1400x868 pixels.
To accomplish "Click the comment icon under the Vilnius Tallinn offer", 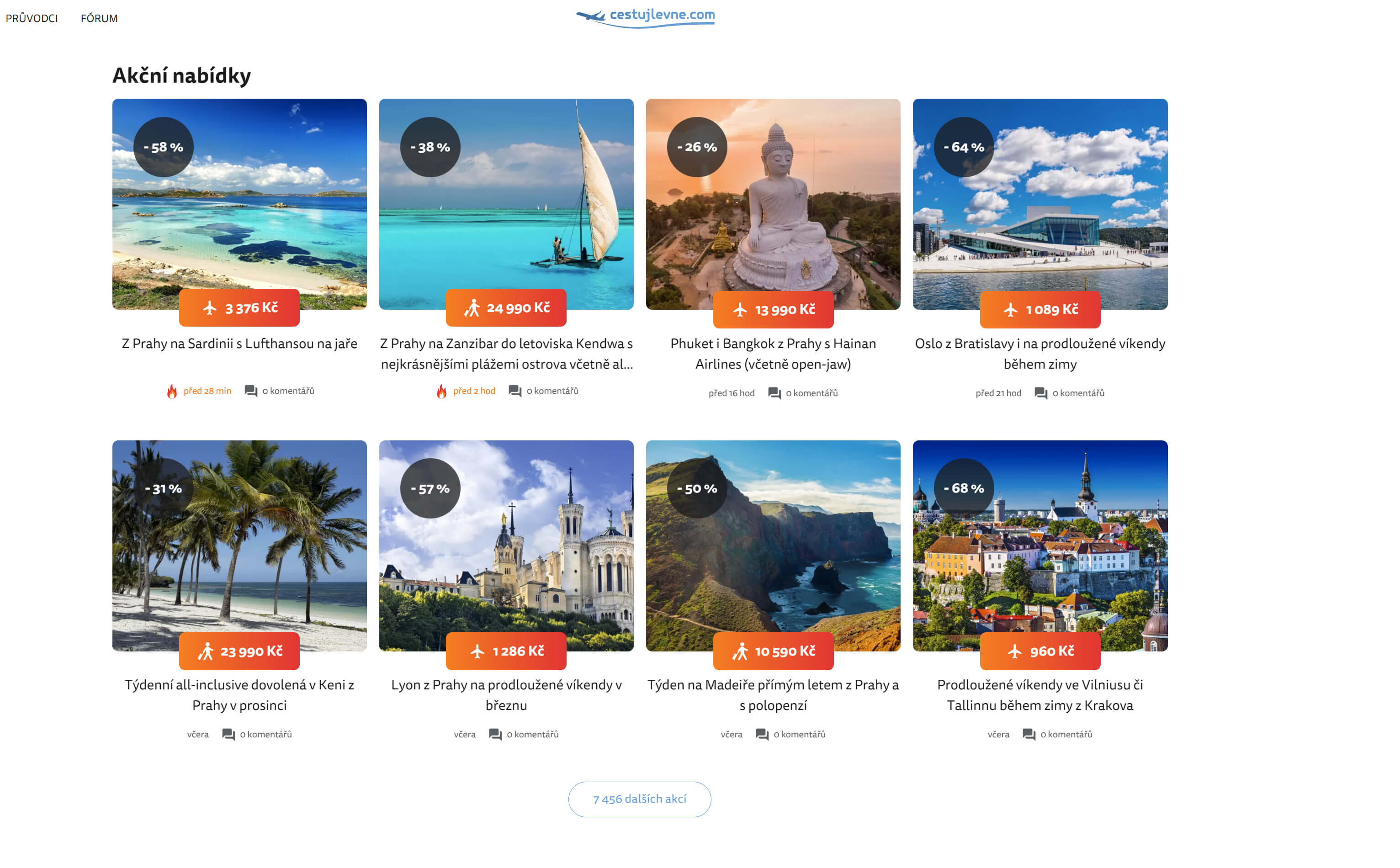I will click(1029, 734).
